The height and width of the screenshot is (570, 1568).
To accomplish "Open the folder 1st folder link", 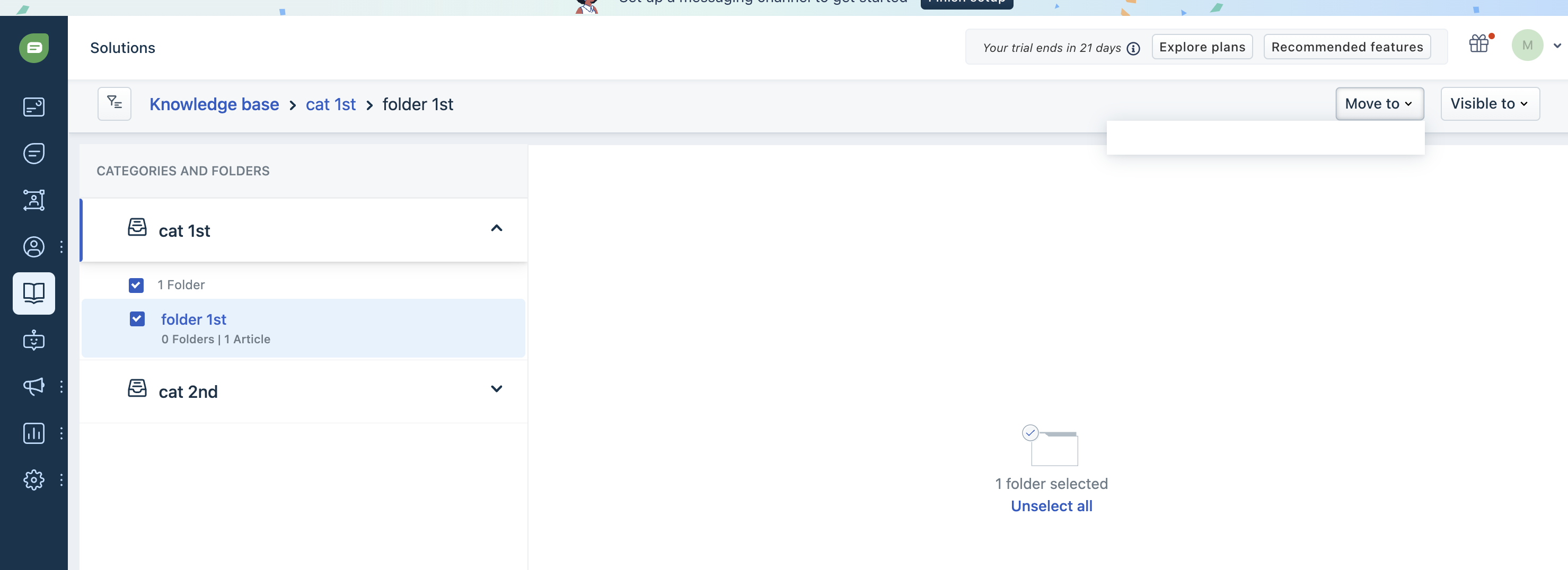I will (193, 319).
